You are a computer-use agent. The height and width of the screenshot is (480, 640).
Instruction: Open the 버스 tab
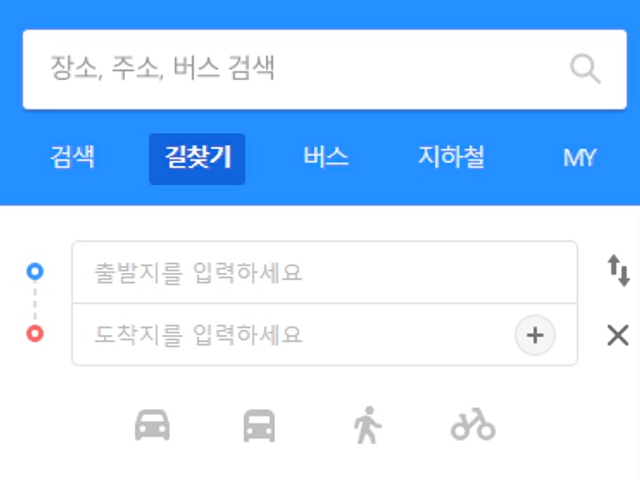coord(326,157)
